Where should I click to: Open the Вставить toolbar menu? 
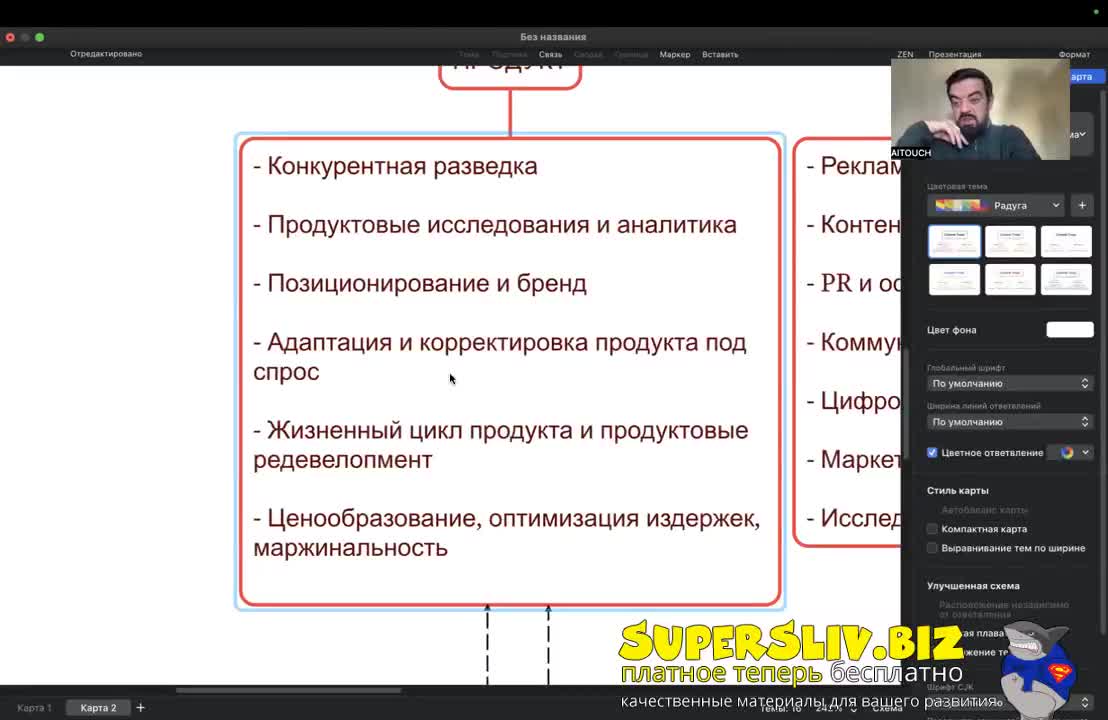click(x=720, y=54)
